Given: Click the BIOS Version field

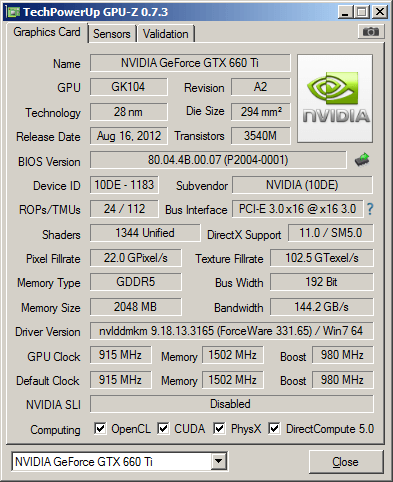Looking at the screenshot, I should (218, 160).
